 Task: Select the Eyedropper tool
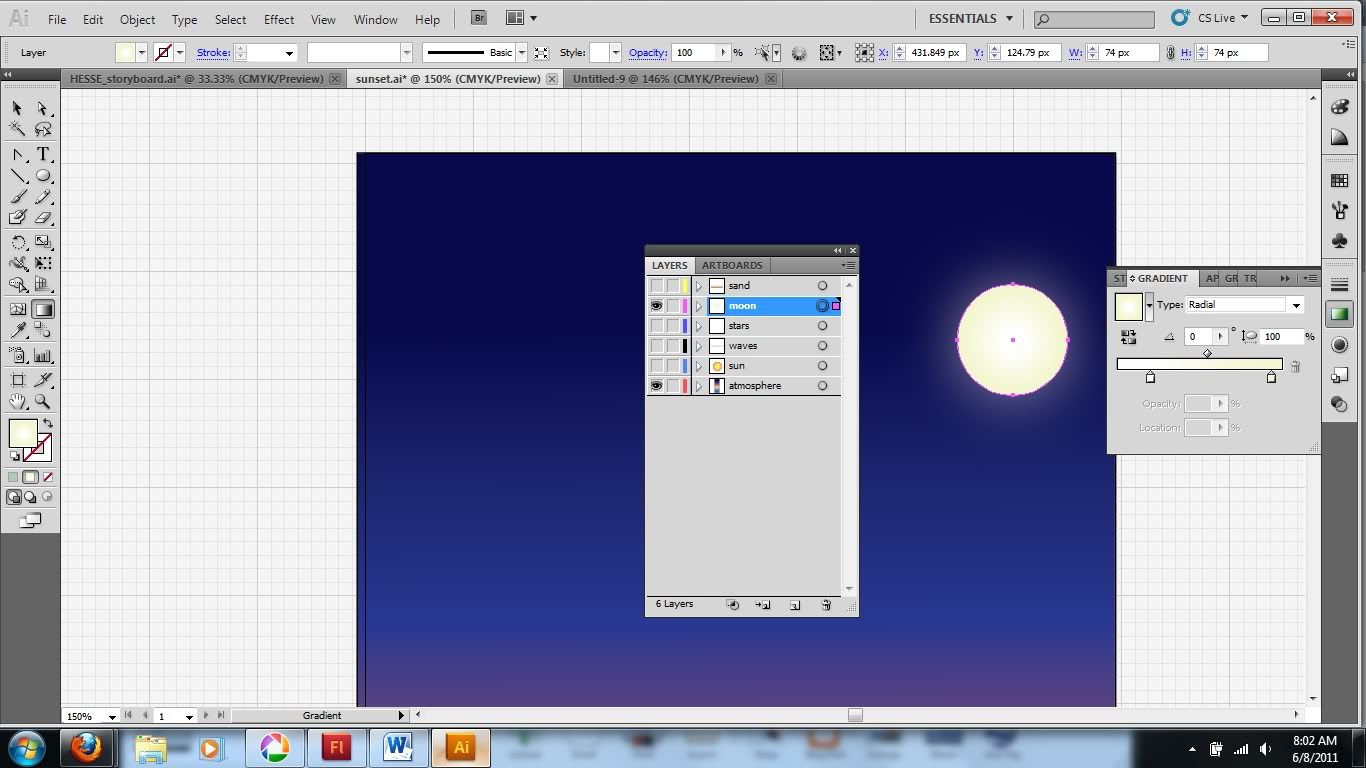click(x=17, y=331)
